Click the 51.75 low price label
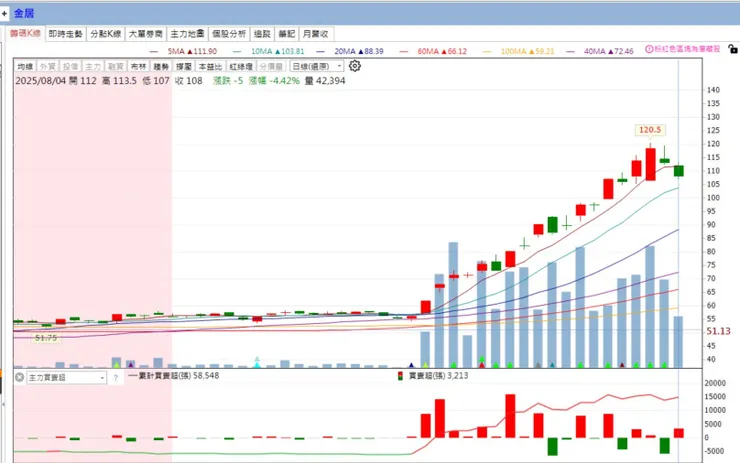740x463 pixels. (46, 338)
